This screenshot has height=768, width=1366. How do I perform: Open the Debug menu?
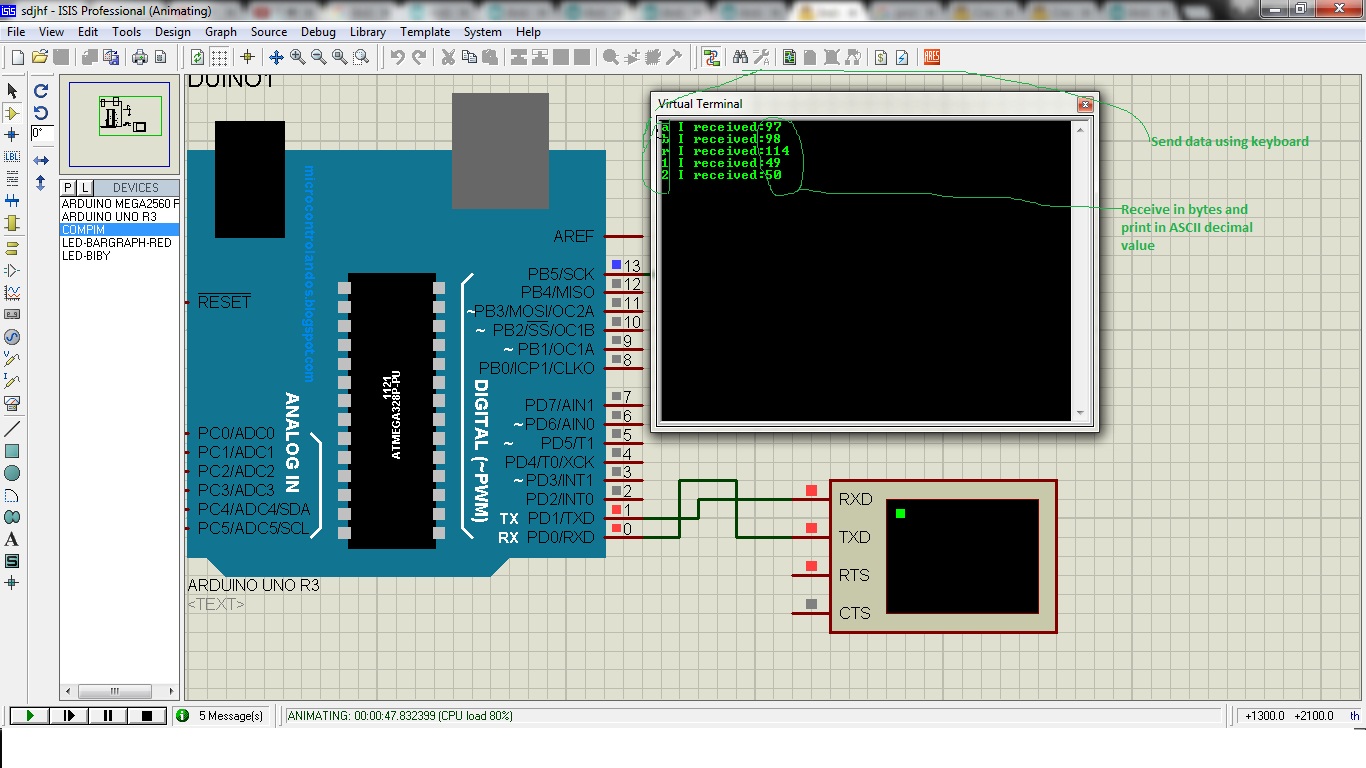318,32
